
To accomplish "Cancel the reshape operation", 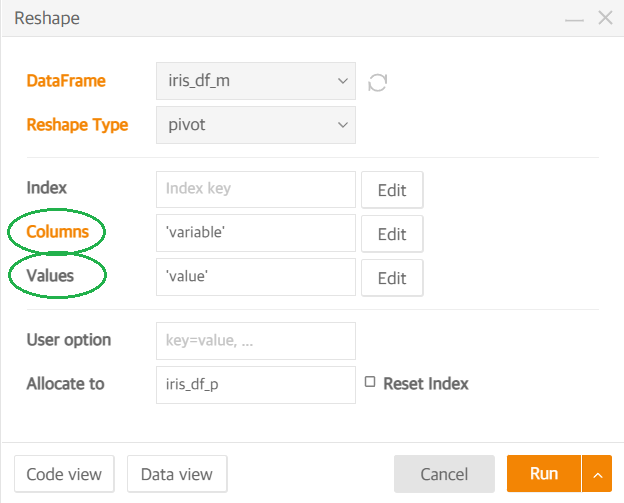I will coord(444,474).
